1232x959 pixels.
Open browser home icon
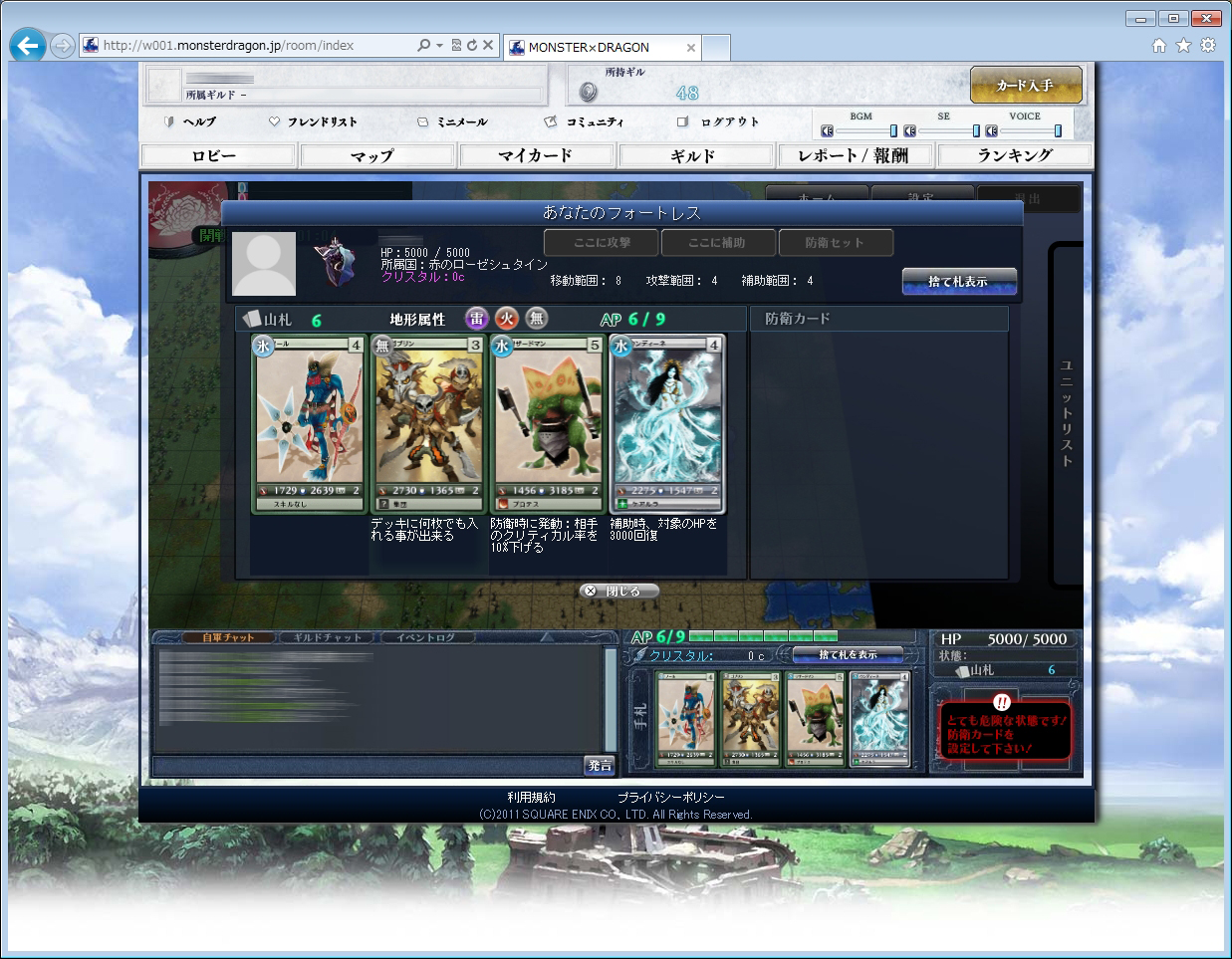(x=1158, y=45)
